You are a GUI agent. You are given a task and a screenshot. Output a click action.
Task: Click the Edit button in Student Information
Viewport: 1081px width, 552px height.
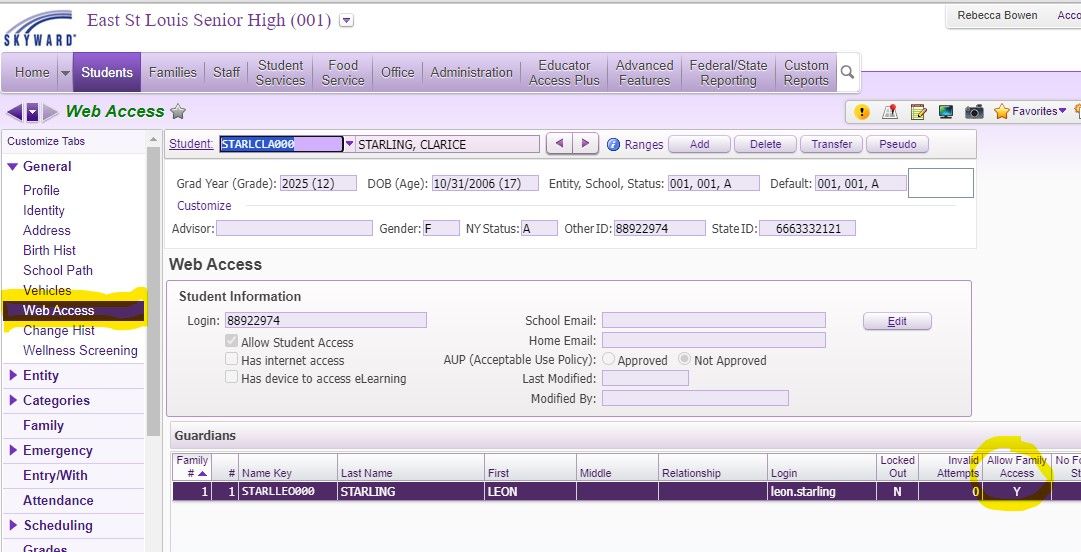897,321
